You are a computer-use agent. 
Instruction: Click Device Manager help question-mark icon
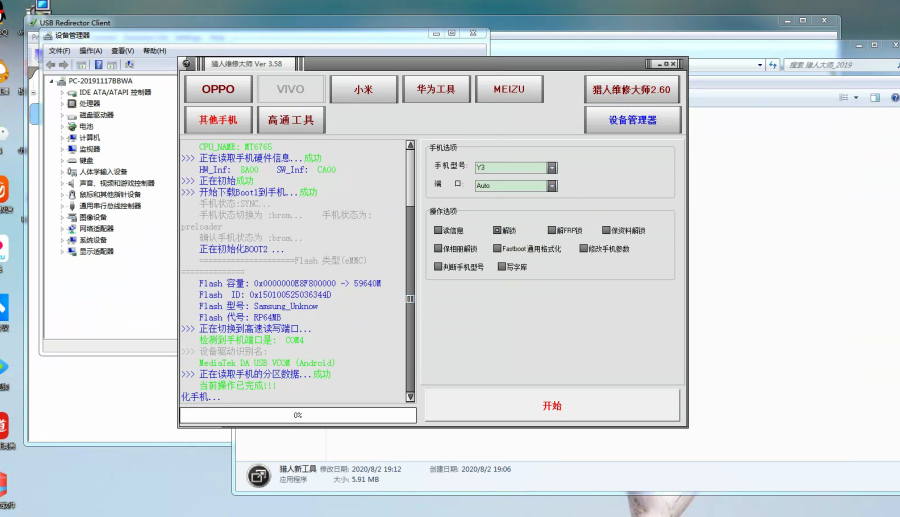point(99,65)
